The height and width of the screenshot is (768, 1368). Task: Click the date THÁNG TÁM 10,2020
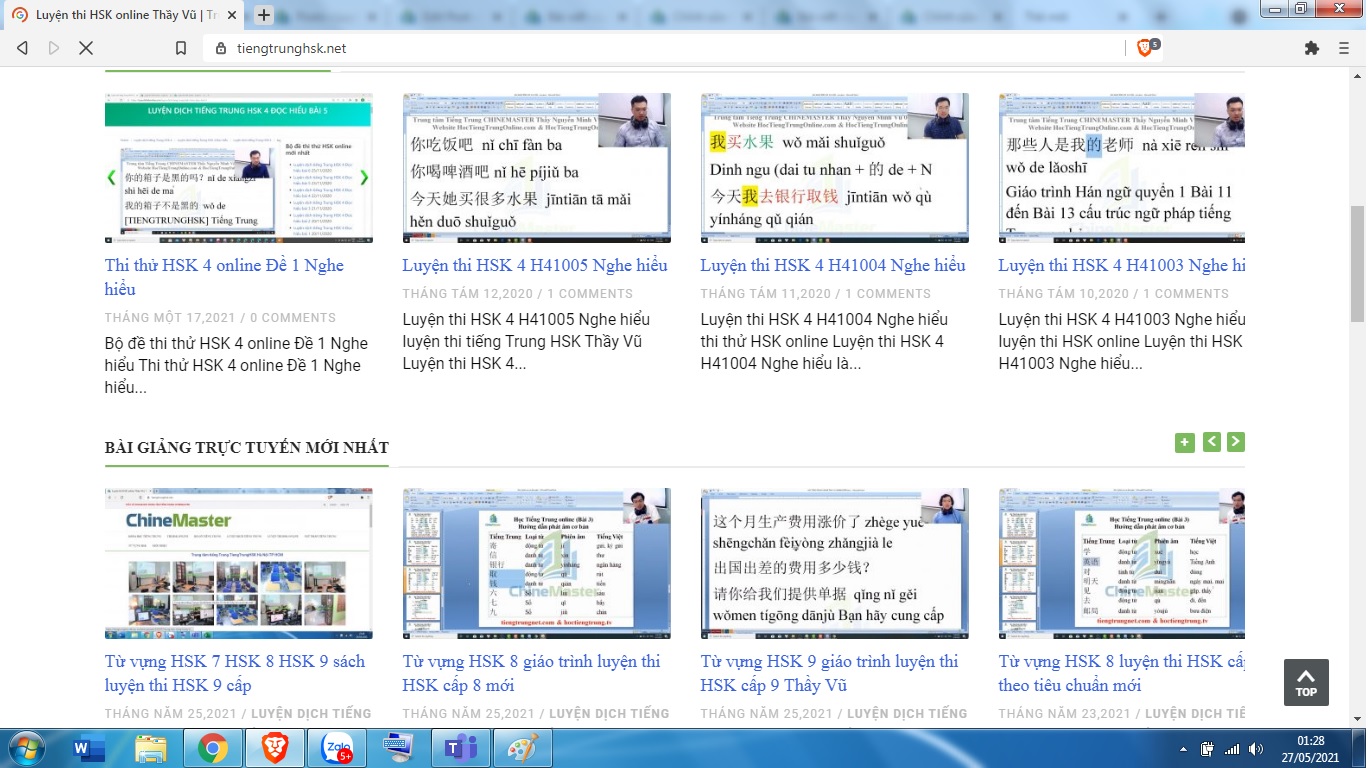coord(1064,293)
